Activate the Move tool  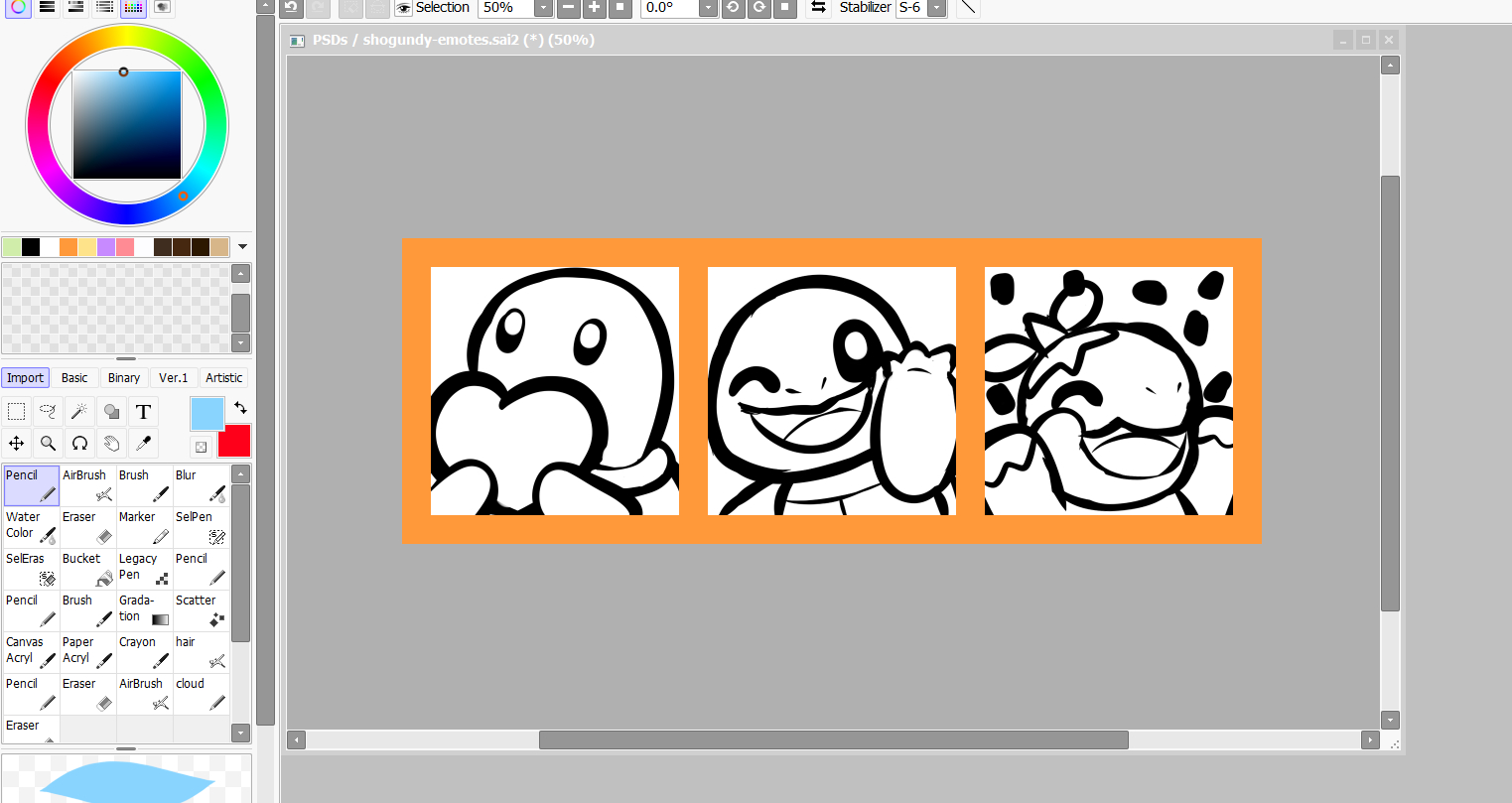point(17,443)
